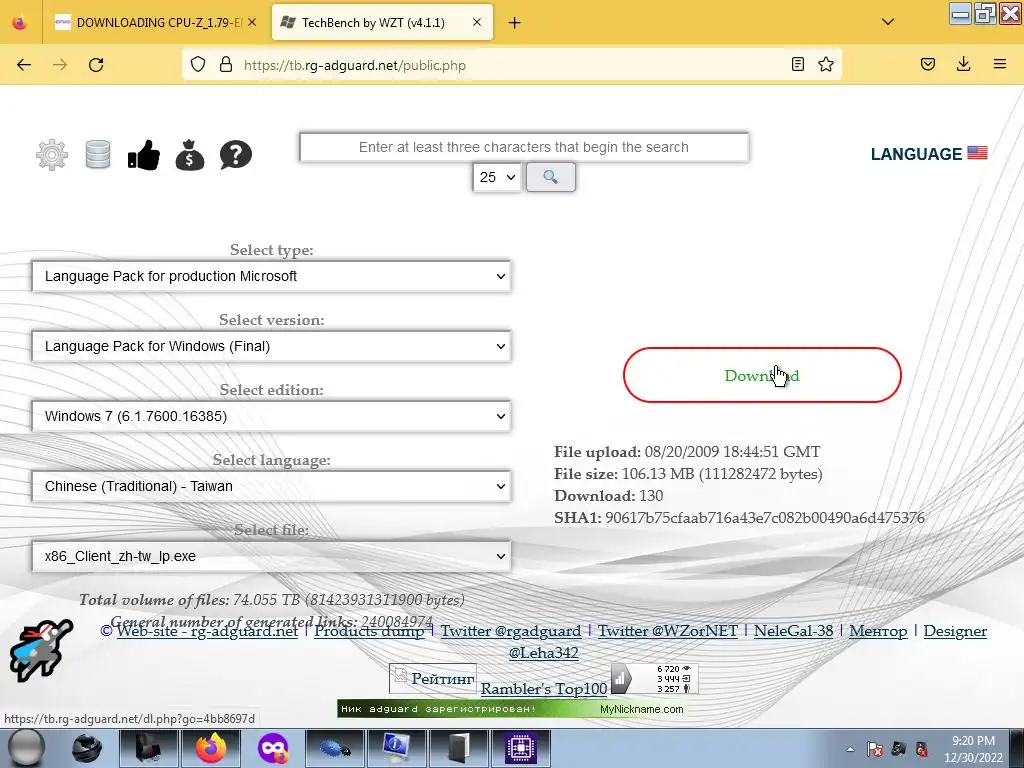Click the money bag donate icon

coord(190,155)
